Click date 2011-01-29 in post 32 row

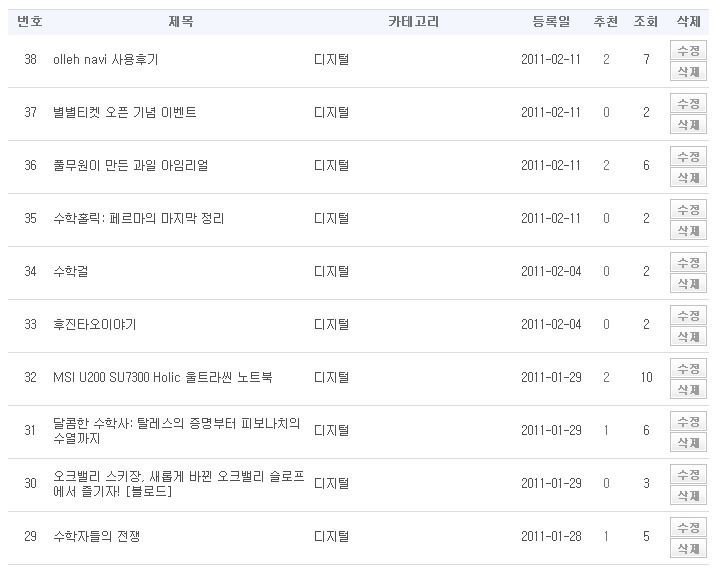pyautogui.click(x=551, y=377)
